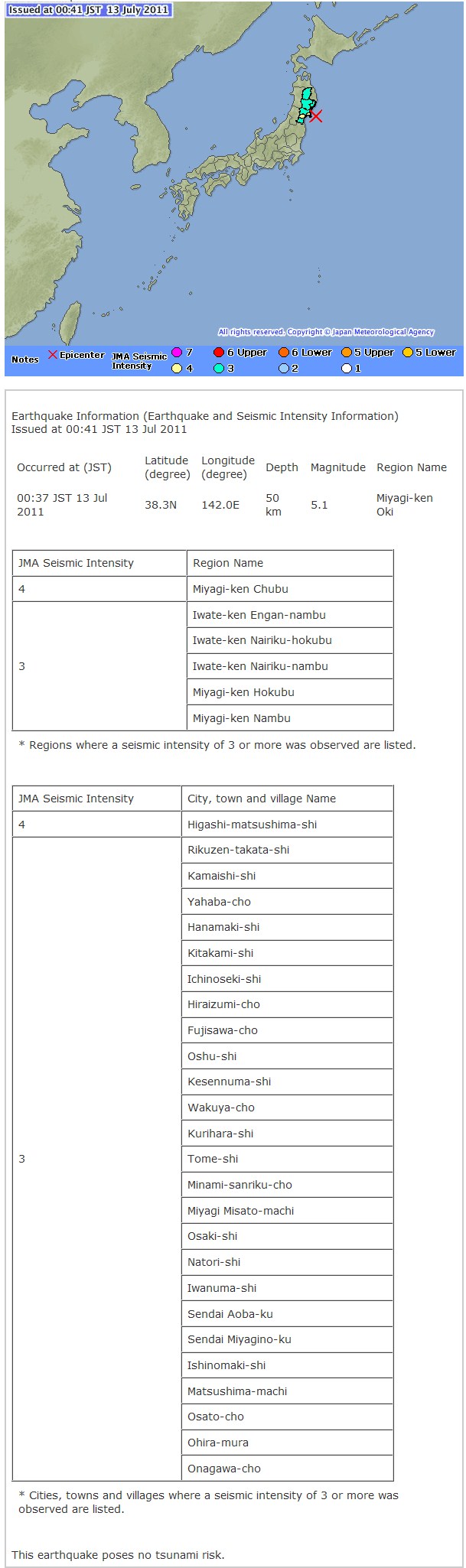Click the Magnitude column header
The width and height of the screenshot is (466, 1568).
pos(337,467)
